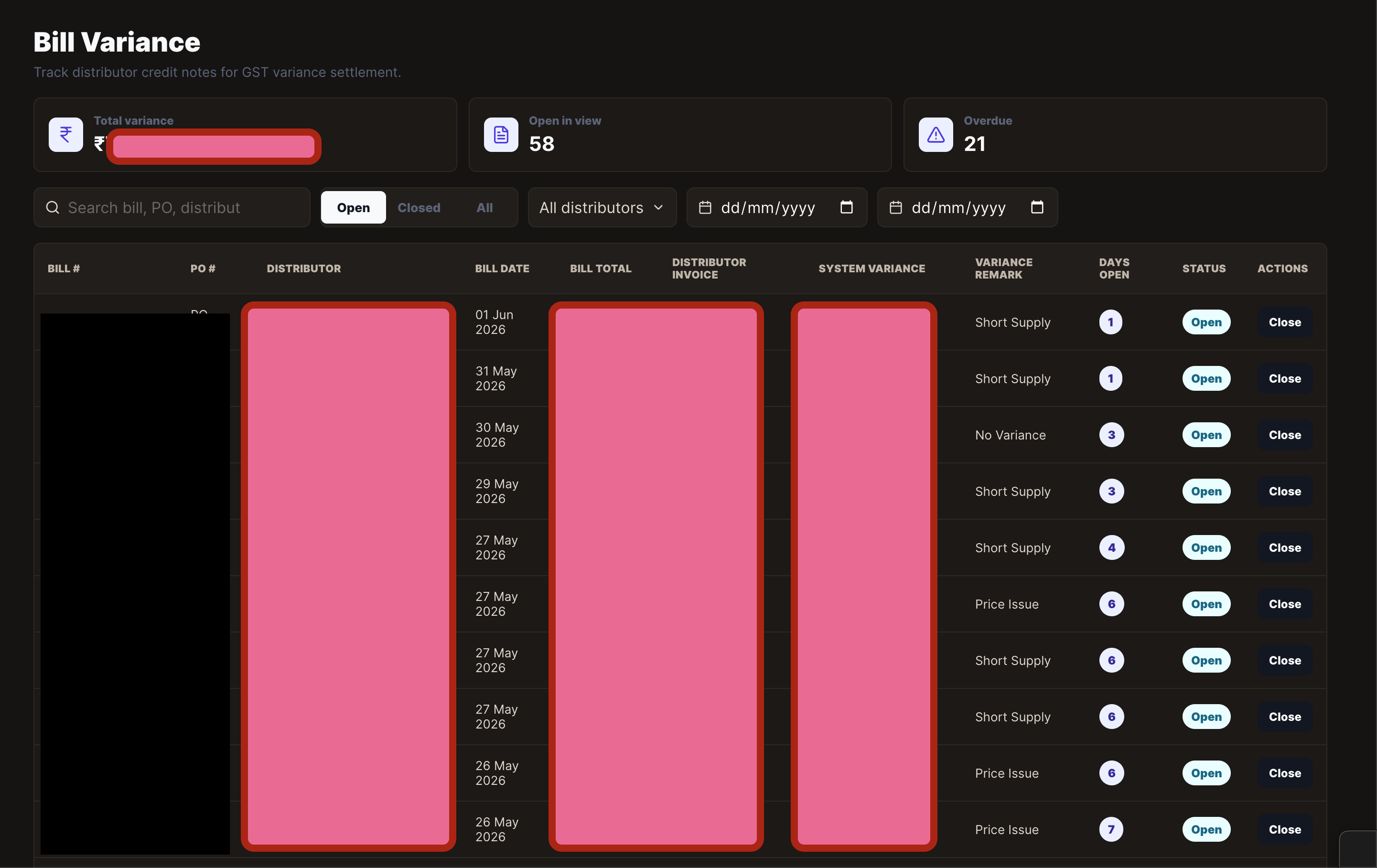Screen dimensions: 1377x868
Task: Click Open status badge for 29 May 2026 row
Action: pos(1206,491)
